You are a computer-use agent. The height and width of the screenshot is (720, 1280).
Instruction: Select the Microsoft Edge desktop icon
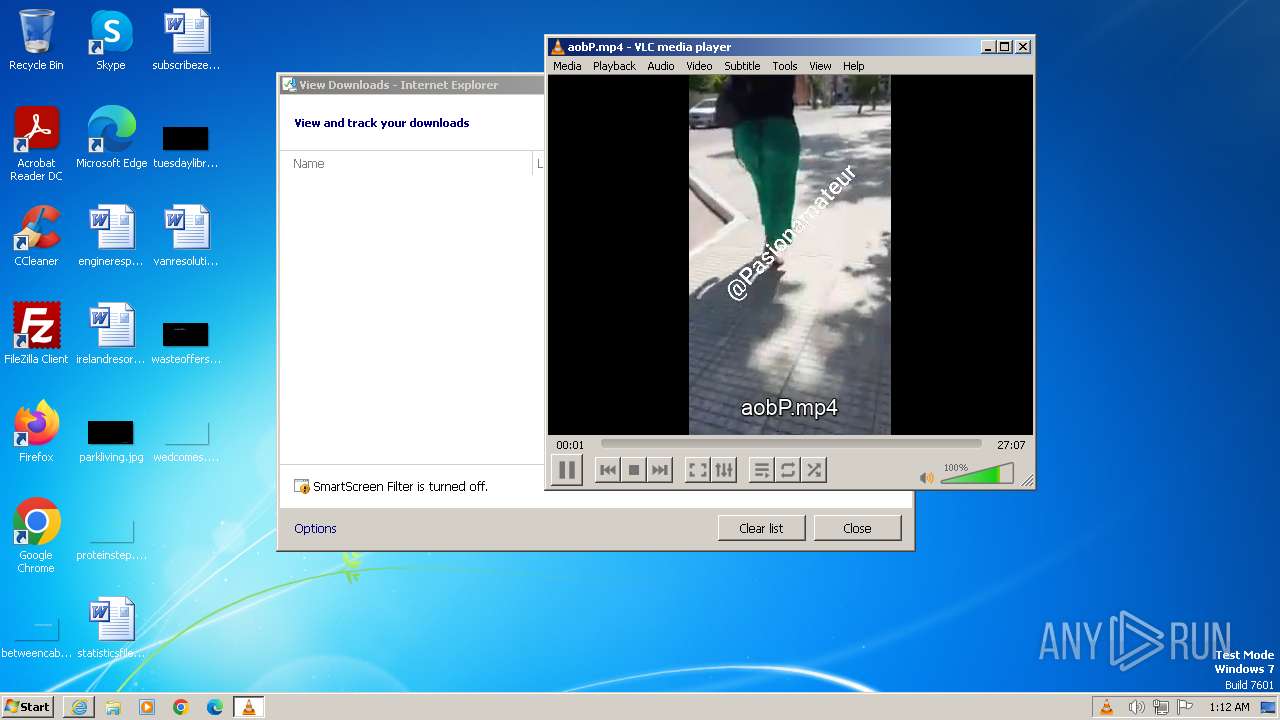point(111,138)
